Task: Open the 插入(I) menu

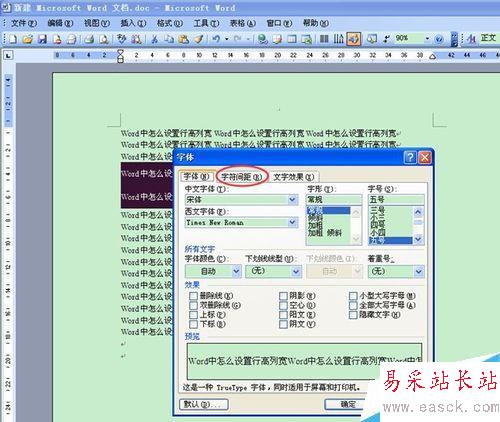Action: point(133,23)
